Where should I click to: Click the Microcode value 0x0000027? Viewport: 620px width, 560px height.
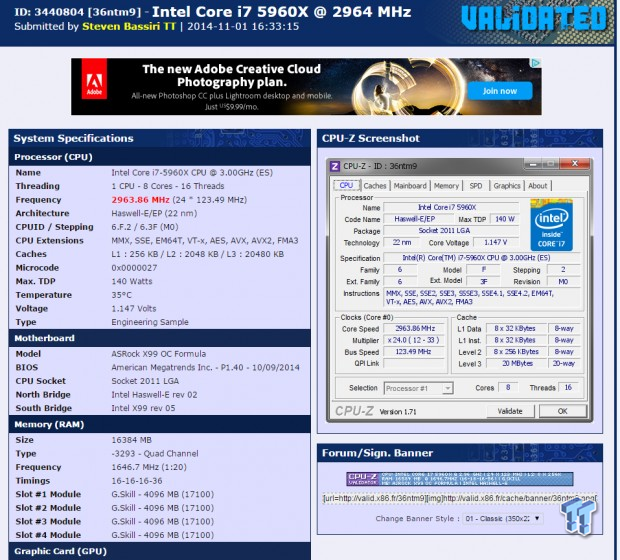click(134, 268)
